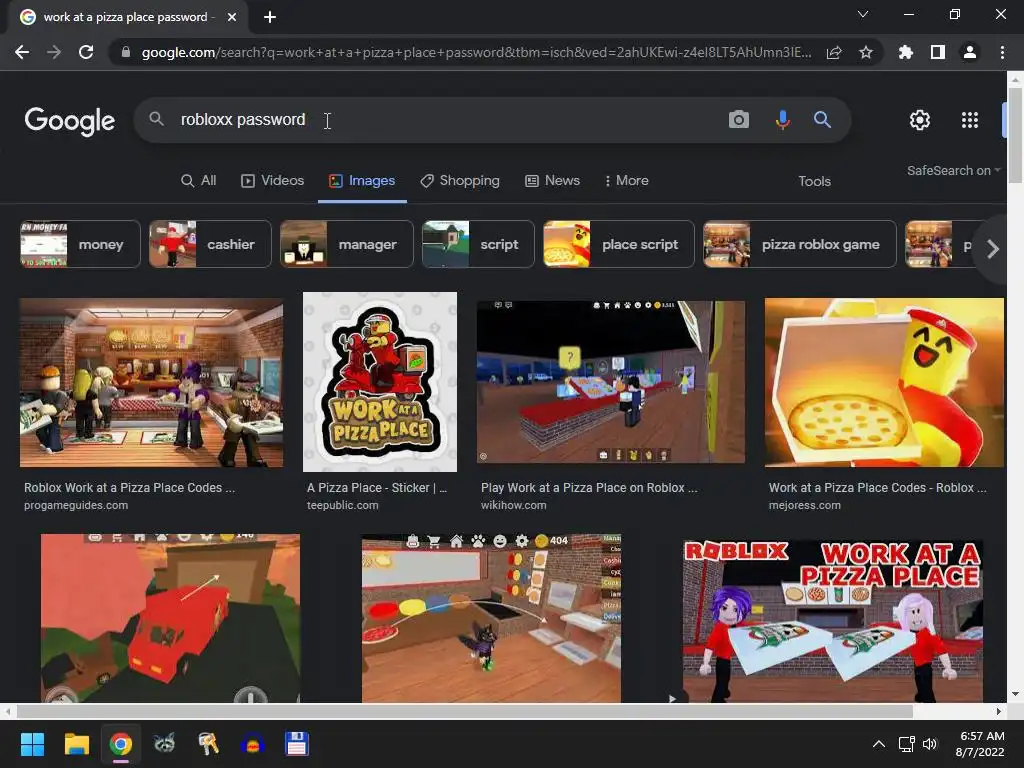Close the pizza place password tab
Screen dimensions: 1024x768
232,17
